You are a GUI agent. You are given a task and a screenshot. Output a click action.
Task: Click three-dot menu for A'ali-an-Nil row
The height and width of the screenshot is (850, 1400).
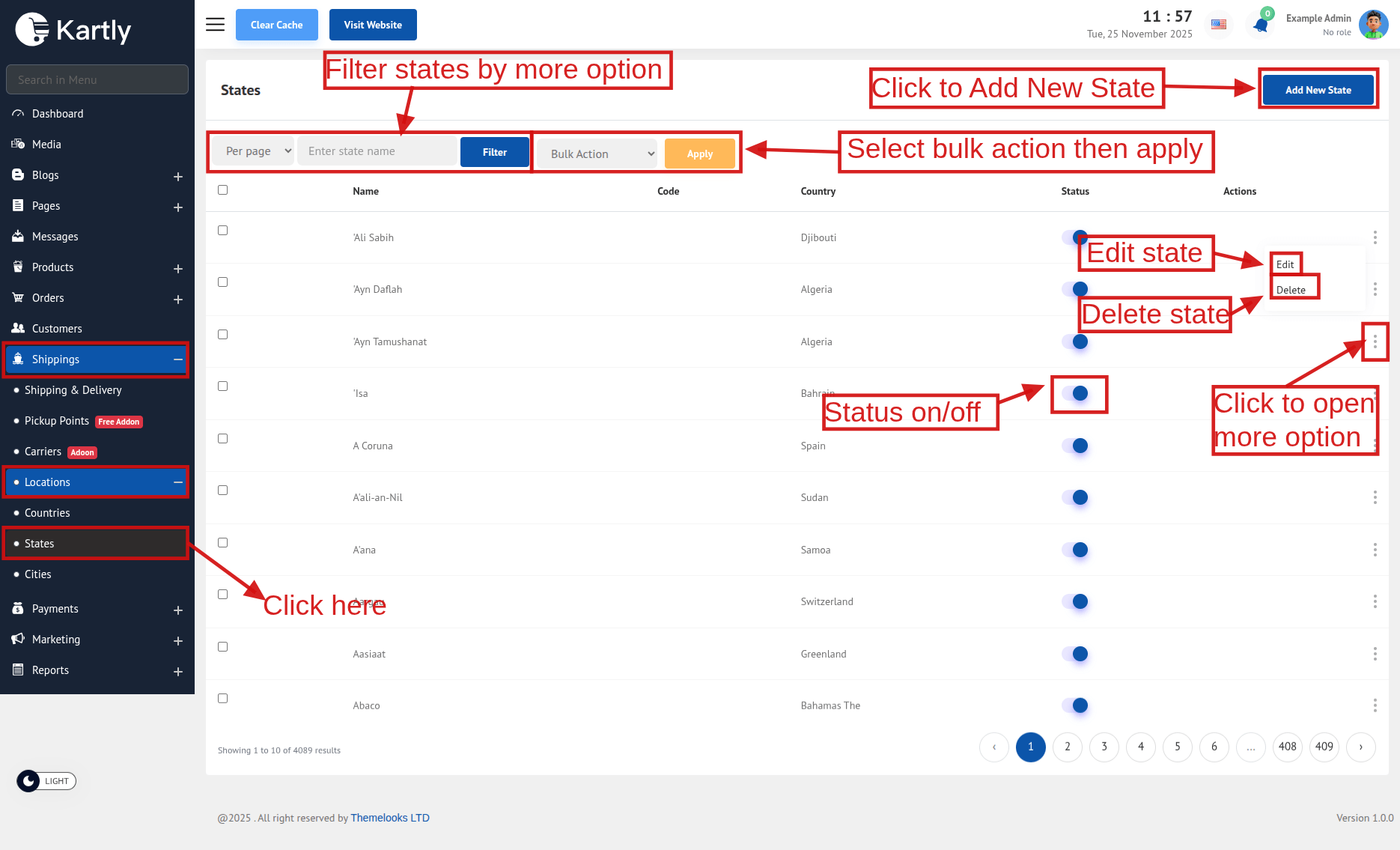click(x=1375, y=497)
